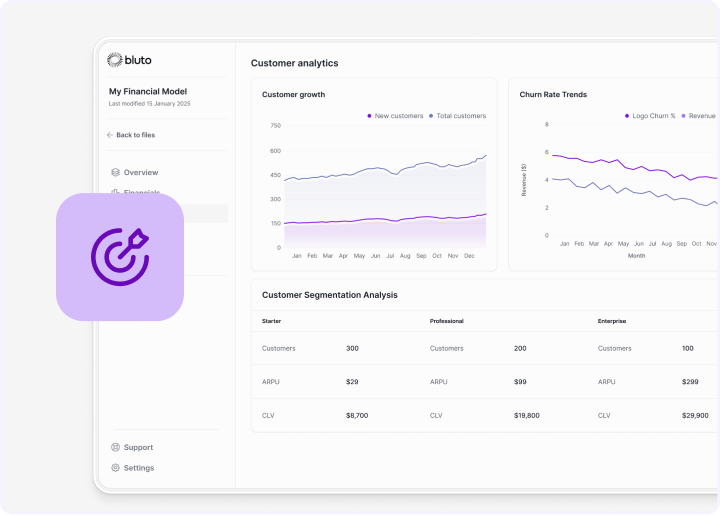Screen dimensions: 720x515
Task: Toggle the New customers legend dot
Action: coord(370,116)
